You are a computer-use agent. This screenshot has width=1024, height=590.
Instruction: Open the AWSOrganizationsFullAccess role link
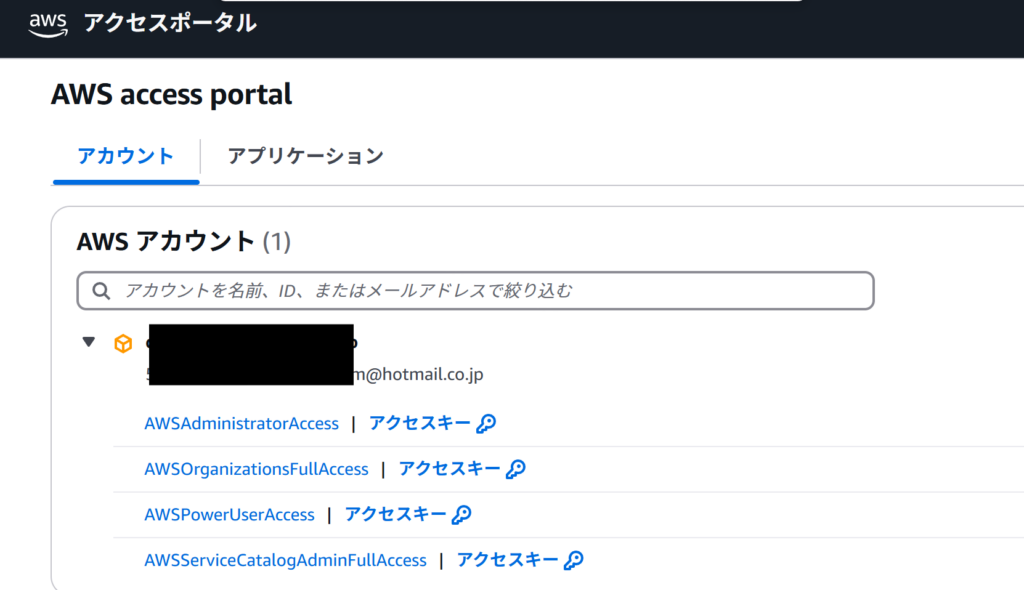point(256,469)
